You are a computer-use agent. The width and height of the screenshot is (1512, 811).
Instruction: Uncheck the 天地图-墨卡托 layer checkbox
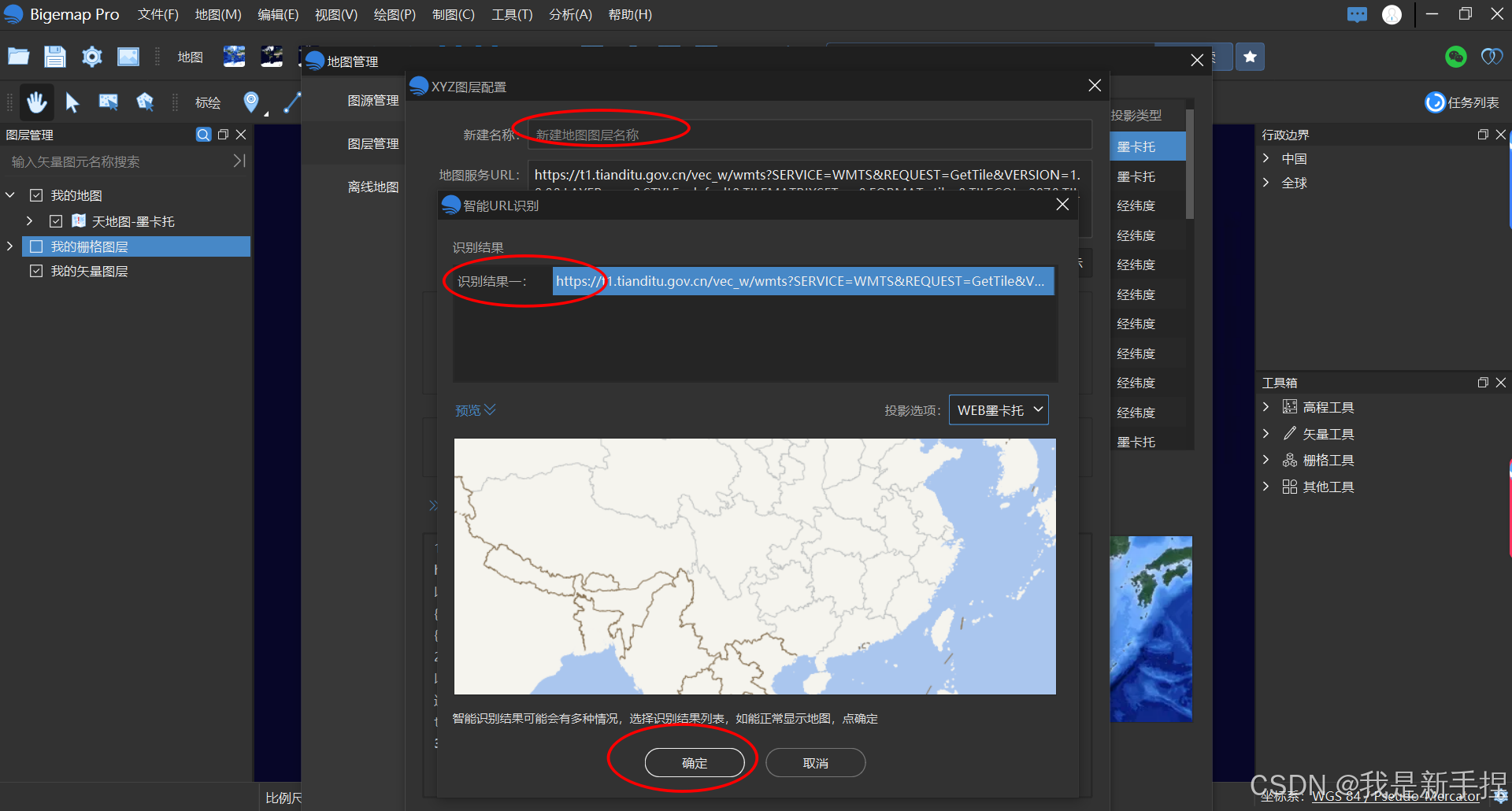point(56,221)
